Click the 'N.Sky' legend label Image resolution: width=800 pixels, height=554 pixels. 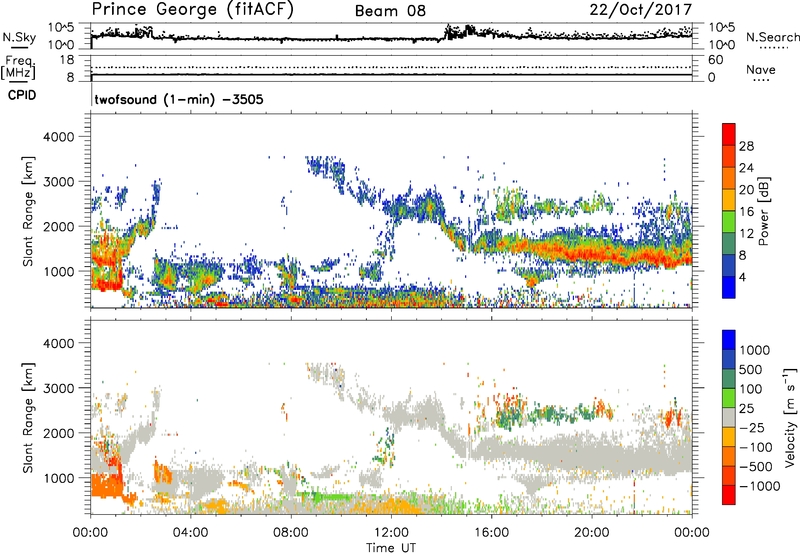click(19, 37)
